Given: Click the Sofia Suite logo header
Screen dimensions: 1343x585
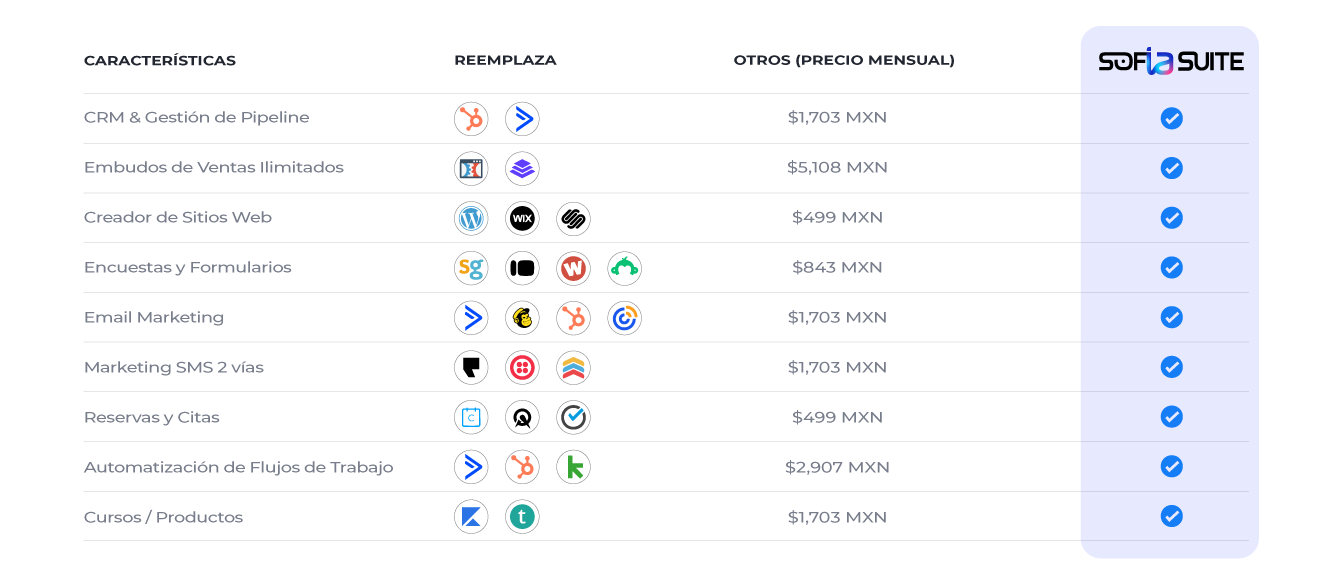Looking at the screenshot, I should (x=1171, y=61).
